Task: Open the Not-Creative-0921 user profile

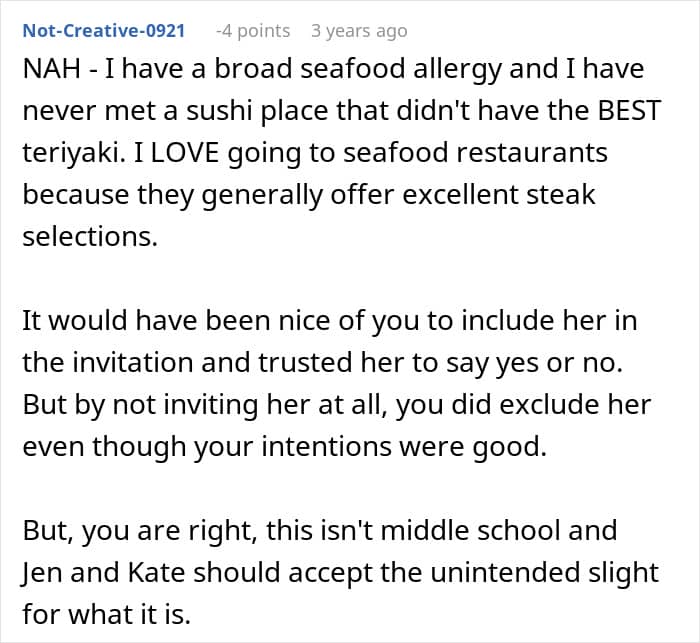Action: point(104,31)
